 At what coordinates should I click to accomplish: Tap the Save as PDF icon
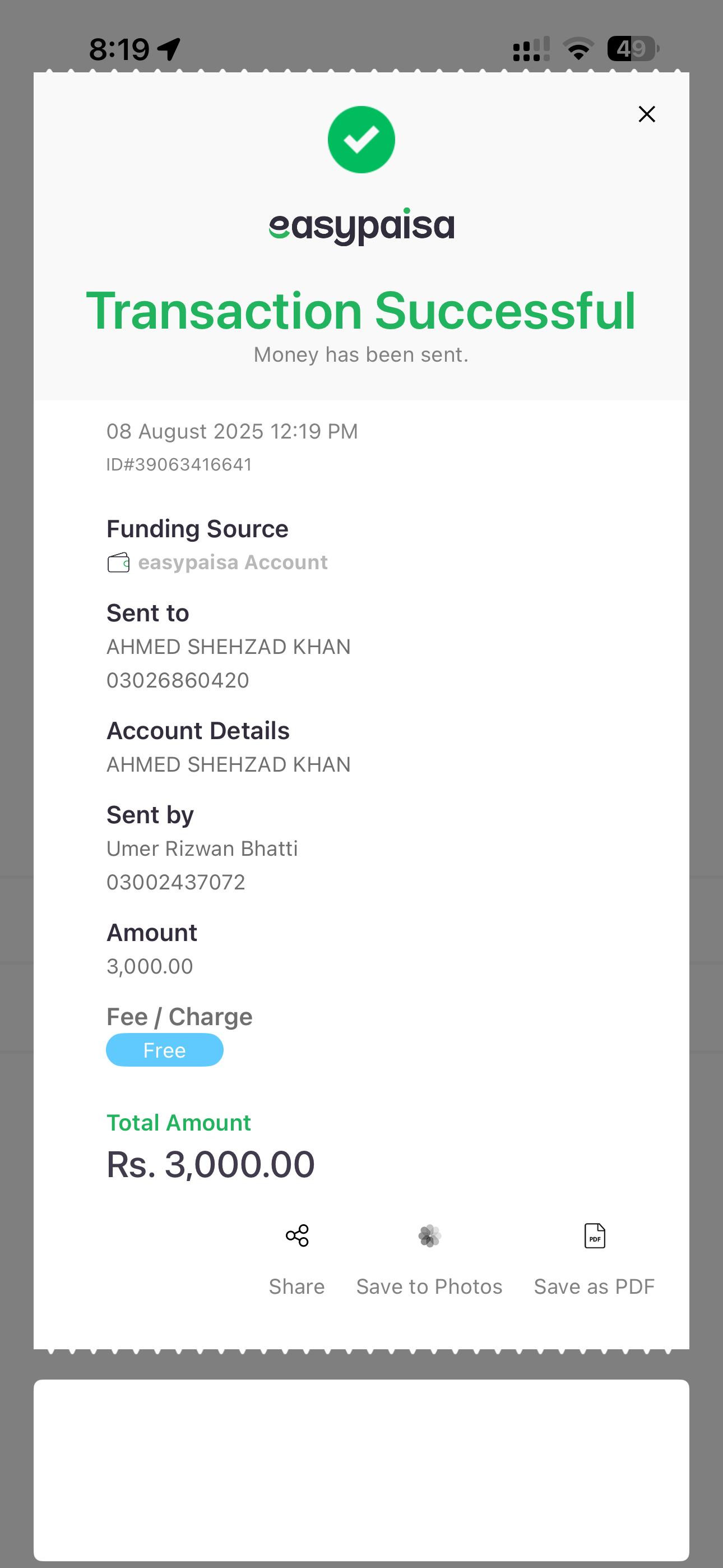click(x=595, y=1235)
